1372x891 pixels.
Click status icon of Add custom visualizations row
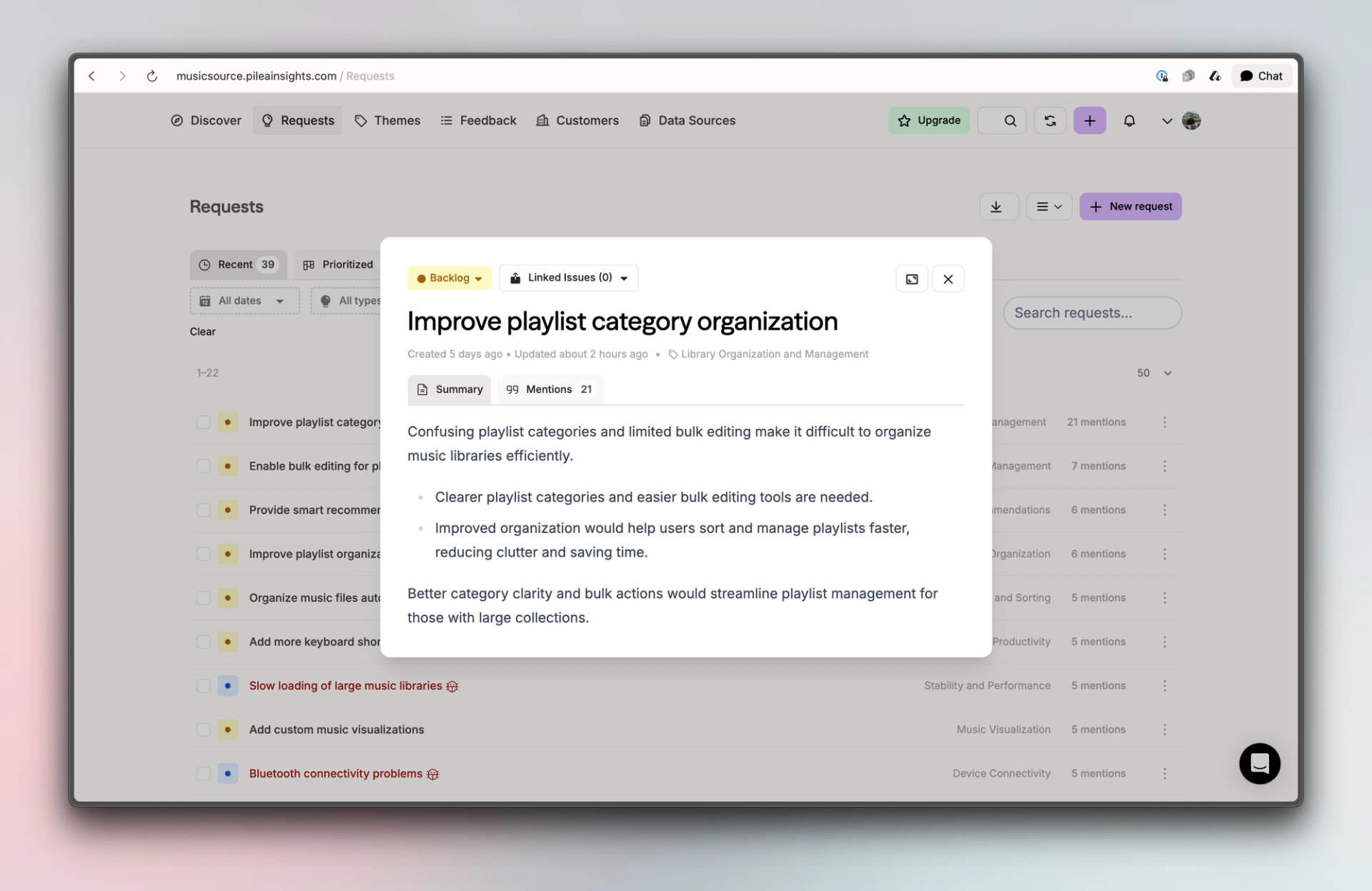pyautogui.click(x=227, y=730)
